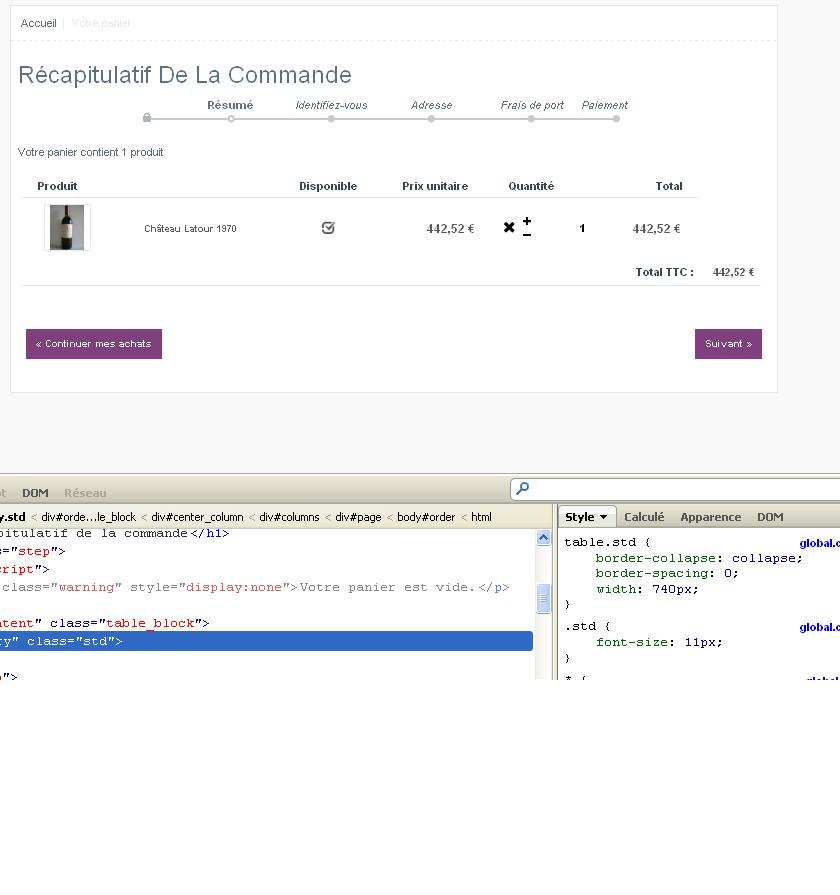Viewport: 840px width, 895px height.
Task: Select body#order in the breadcrumb path
Action: [x=426, y=517]
